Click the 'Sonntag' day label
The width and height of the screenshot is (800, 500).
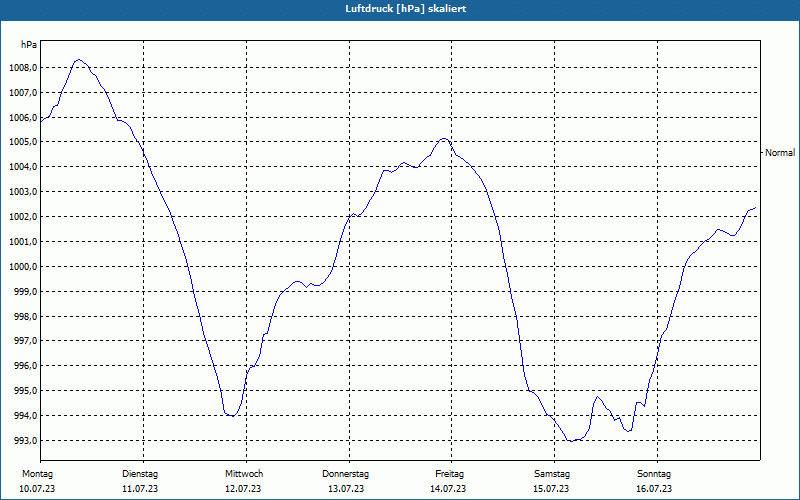[654, 474]
